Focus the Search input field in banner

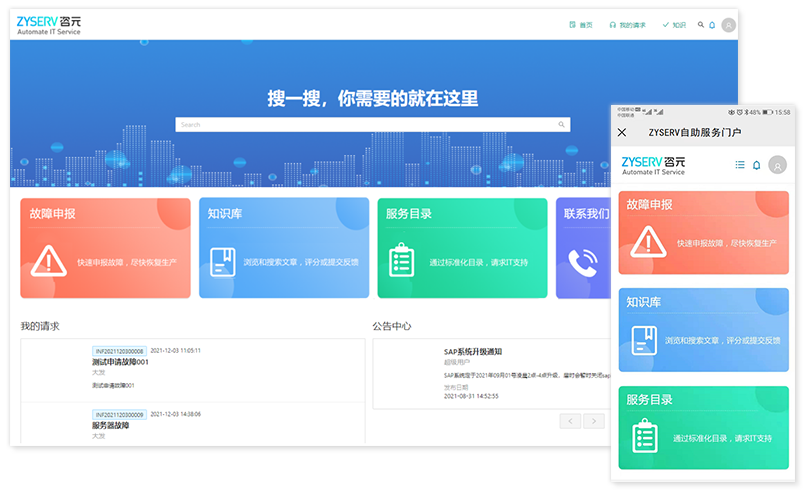(x=373, y=125)
